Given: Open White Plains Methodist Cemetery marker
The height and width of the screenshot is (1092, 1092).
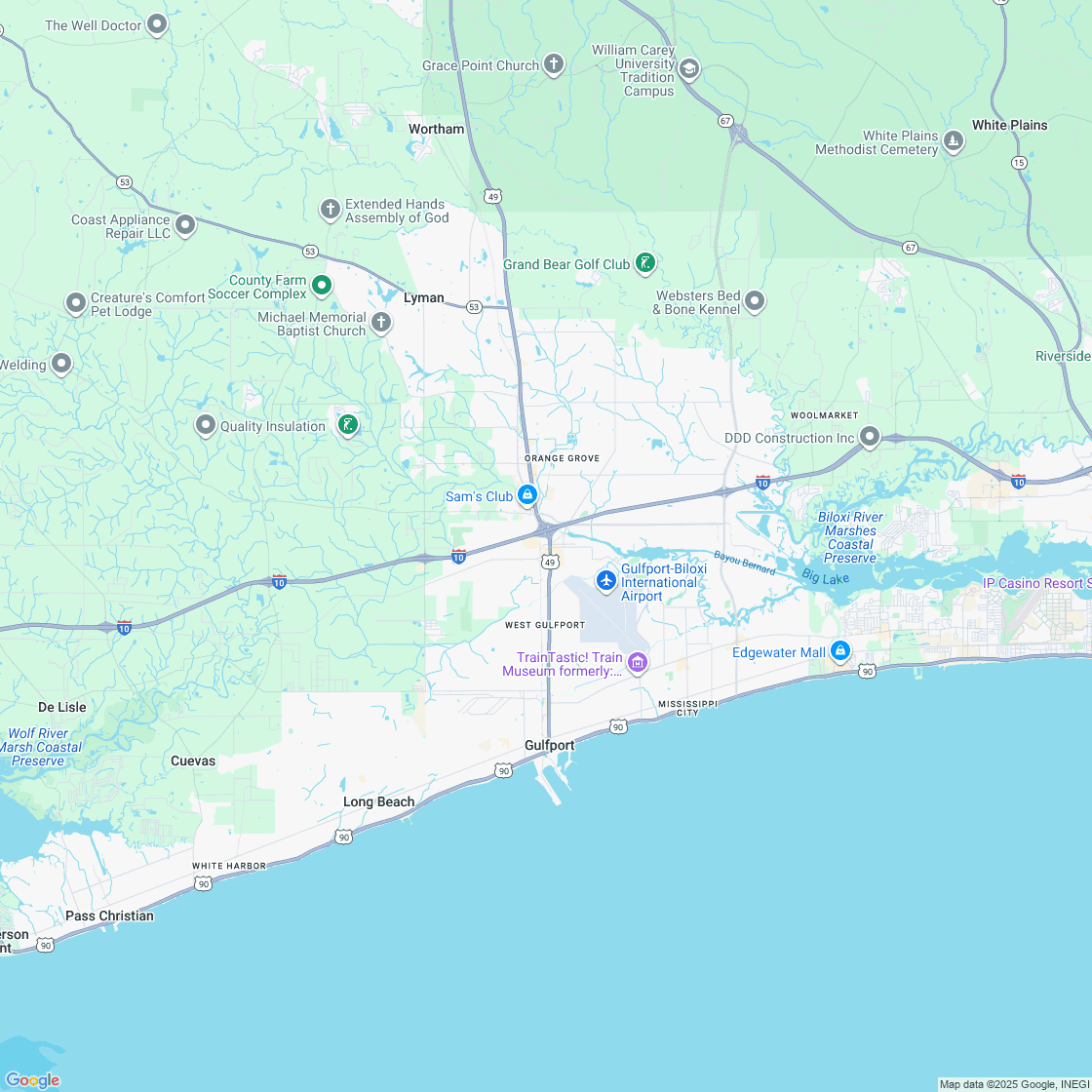Looking at the screenshot, I should tap(953, 140).
